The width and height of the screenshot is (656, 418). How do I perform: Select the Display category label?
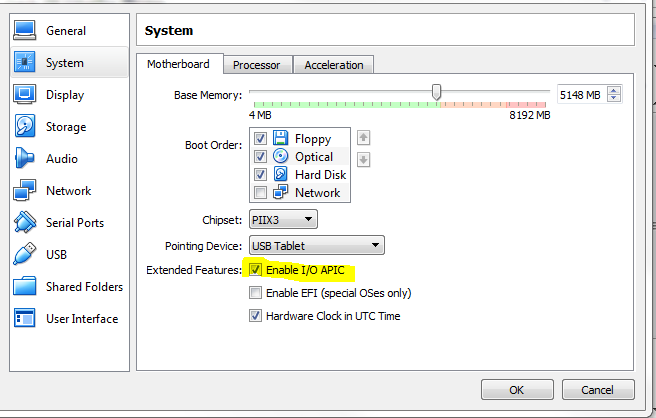point(65,95)
